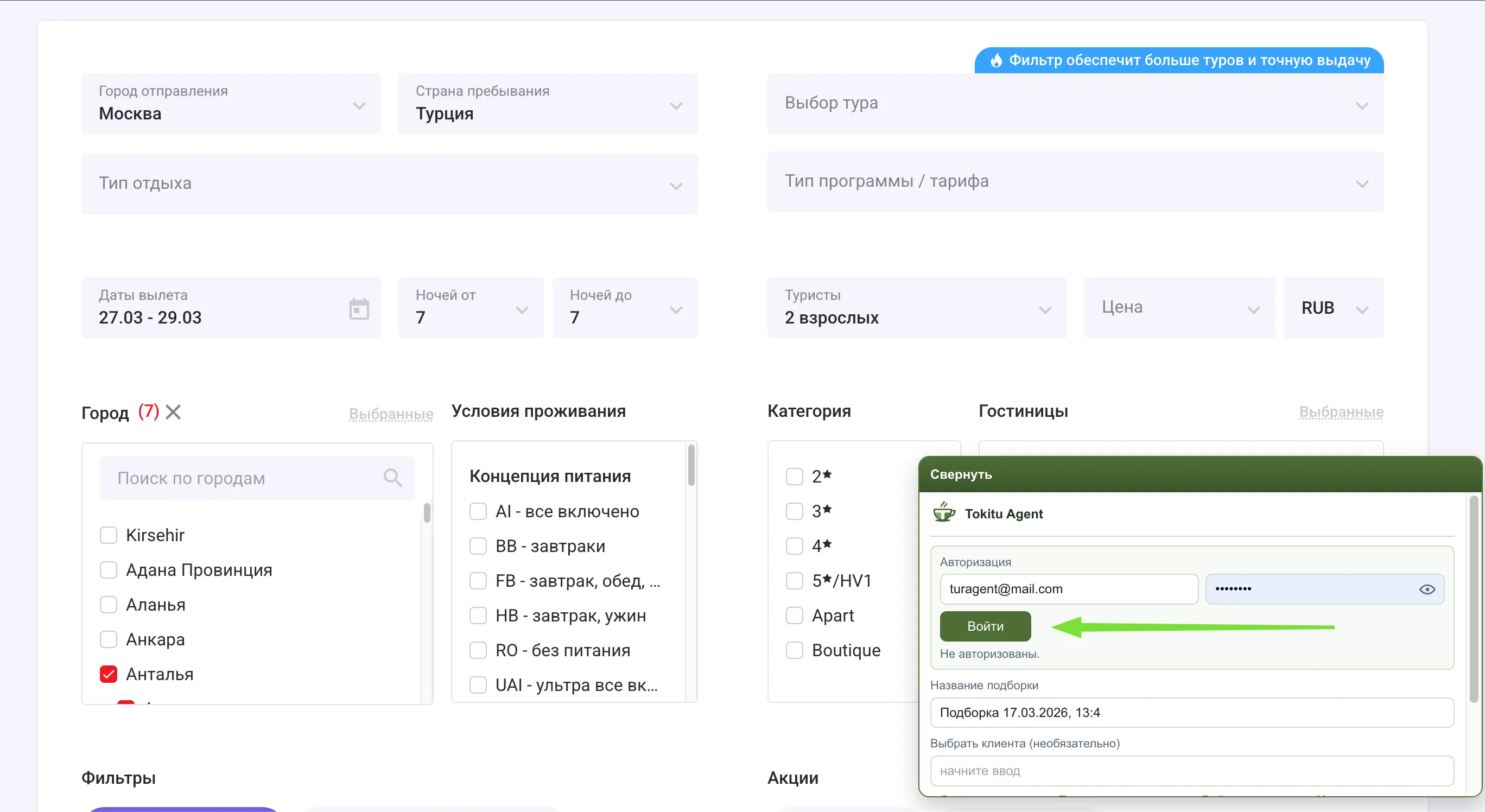Clear selected cities with the X icon

point(173,412)
